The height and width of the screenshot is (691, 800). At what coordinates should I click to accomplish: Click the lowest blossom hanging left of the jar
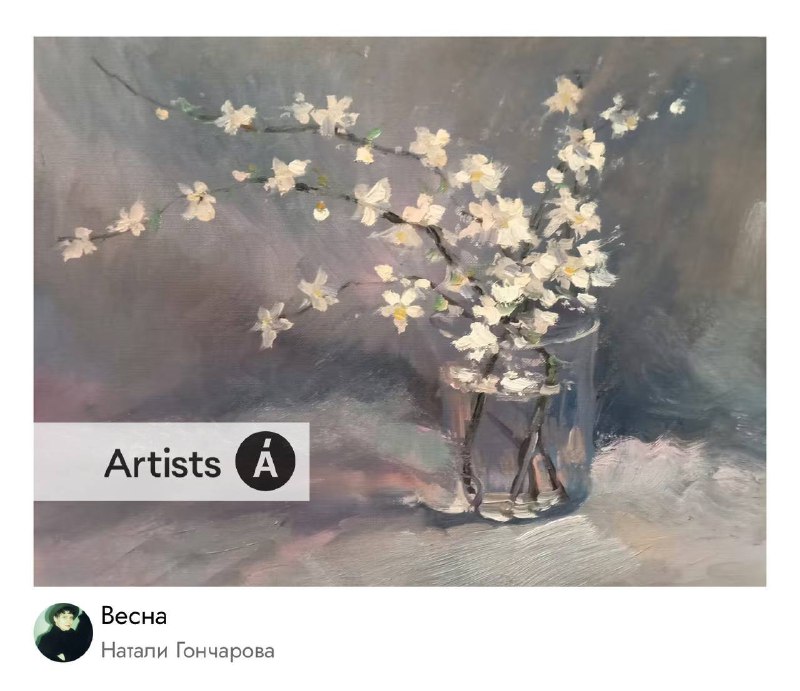tap(270, 323)
